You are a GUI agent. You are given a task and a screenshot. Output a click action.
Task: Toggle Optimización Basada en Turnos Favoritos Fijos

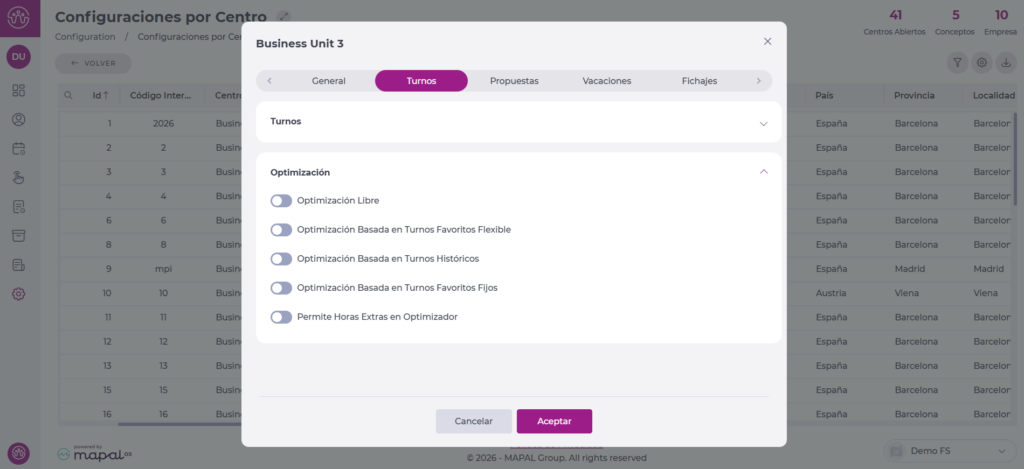pos(281,288)
